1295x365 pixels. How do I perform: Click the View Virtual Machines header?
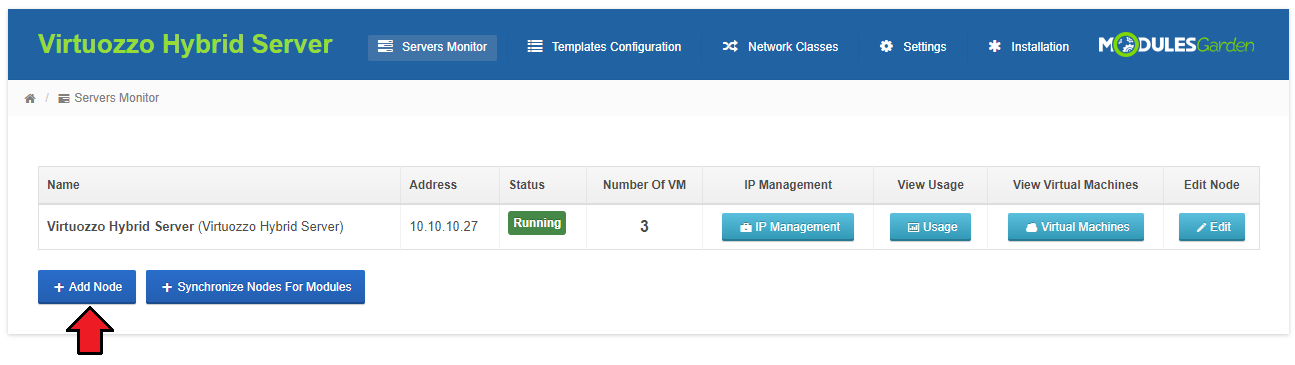click(x=1076, y=185)
